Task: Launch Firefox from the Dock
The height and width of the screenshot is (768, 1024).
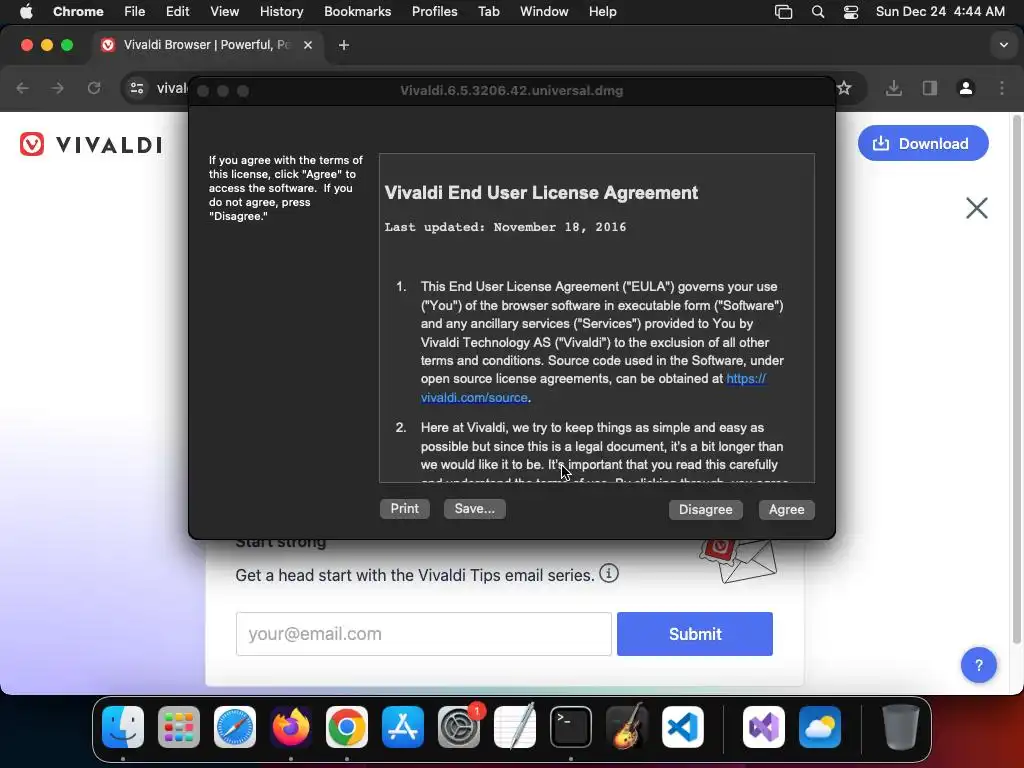Action: click(291, 727)
